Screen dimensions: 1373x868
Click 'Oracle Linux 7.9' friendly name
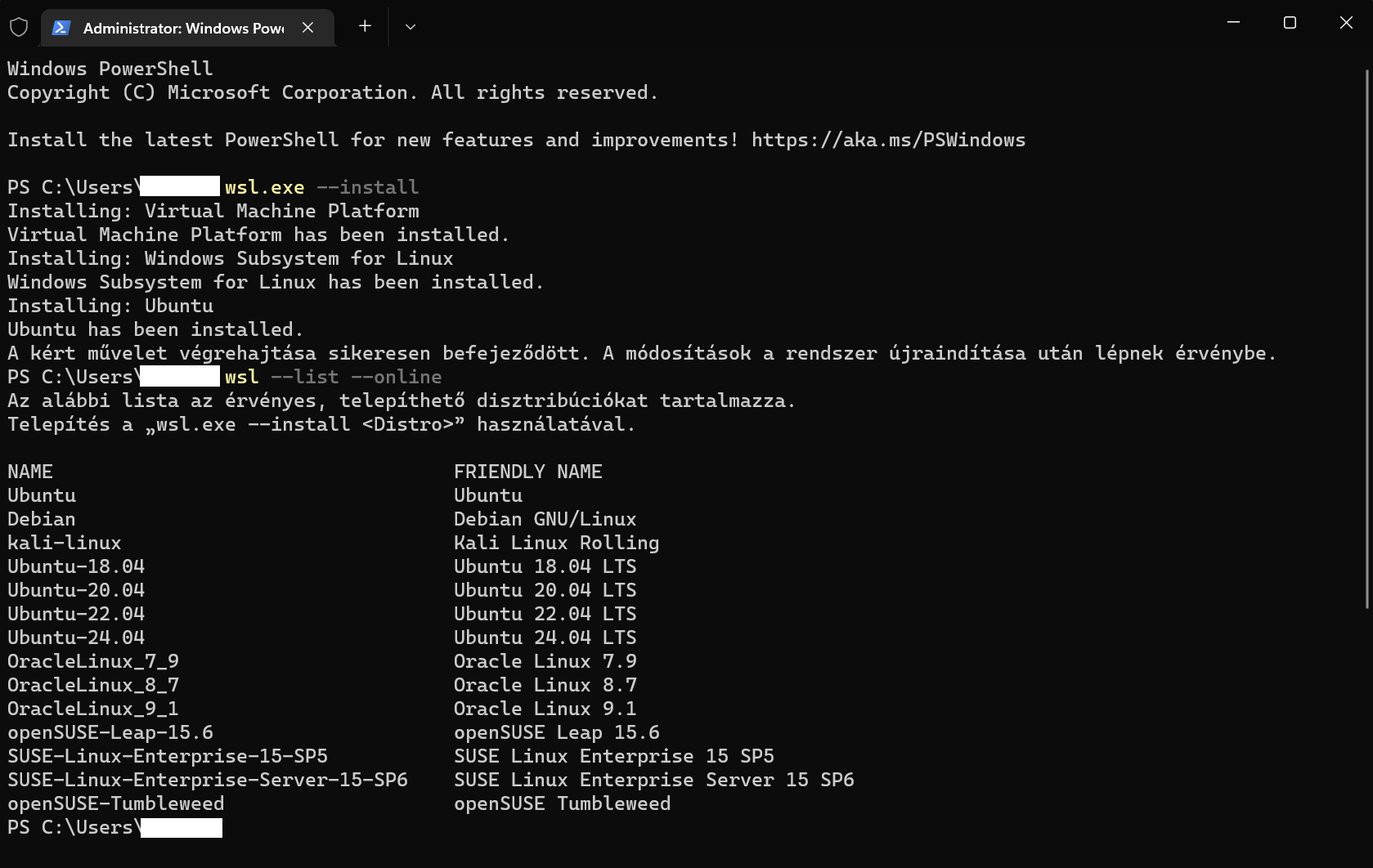[545, 661]
